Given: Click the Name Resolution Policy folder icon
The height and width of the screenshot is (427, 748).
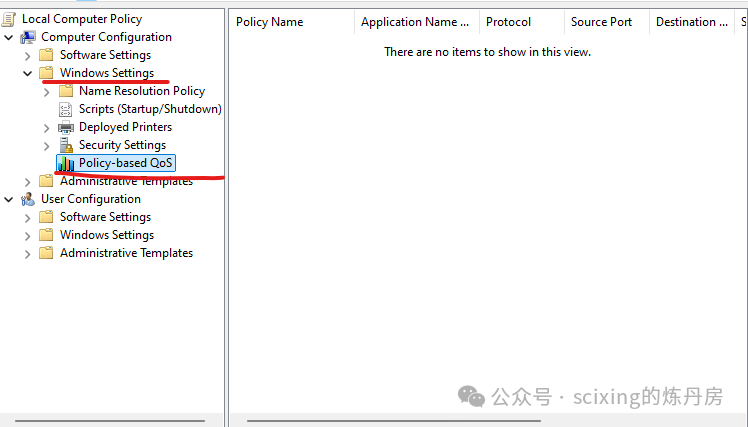Looking at the screenshot, I should pos(66,91).
